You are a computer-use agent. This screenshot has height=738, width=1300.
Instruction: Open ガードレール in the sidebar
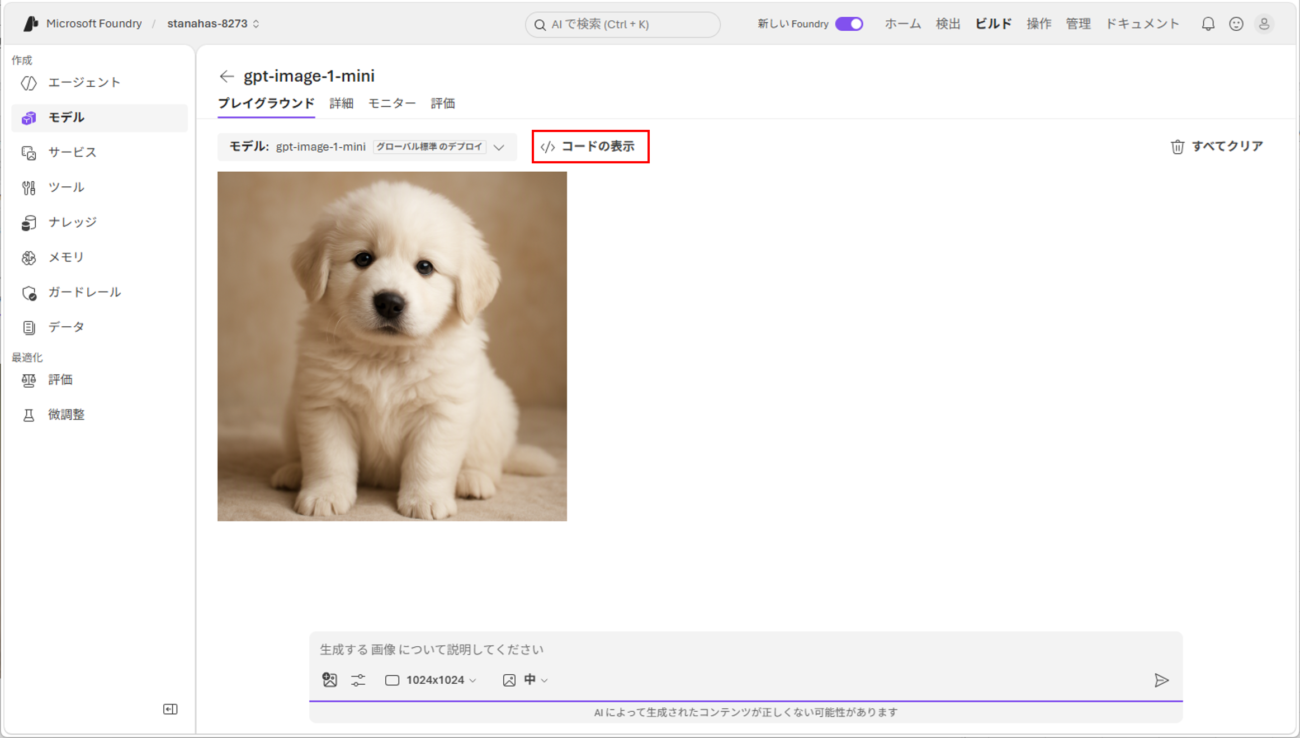[99, 293]
